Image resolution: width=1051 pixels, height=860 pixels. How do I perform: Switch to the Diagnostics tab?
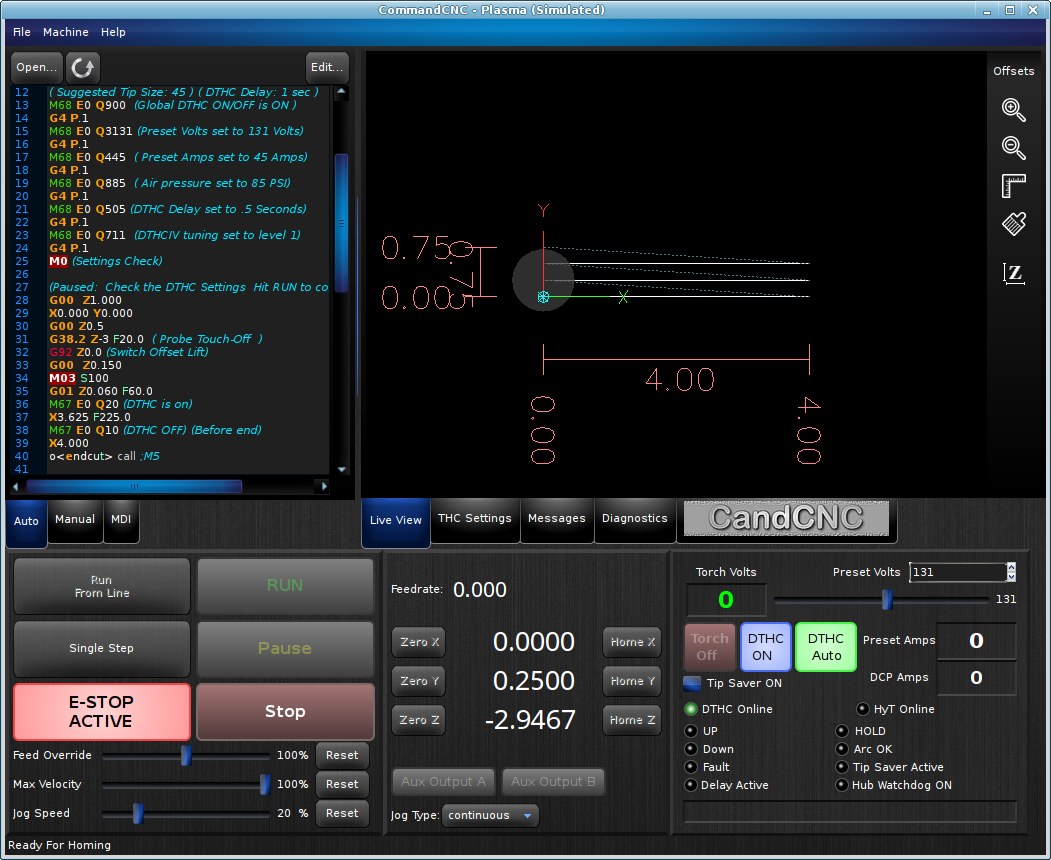coord(635,518)
